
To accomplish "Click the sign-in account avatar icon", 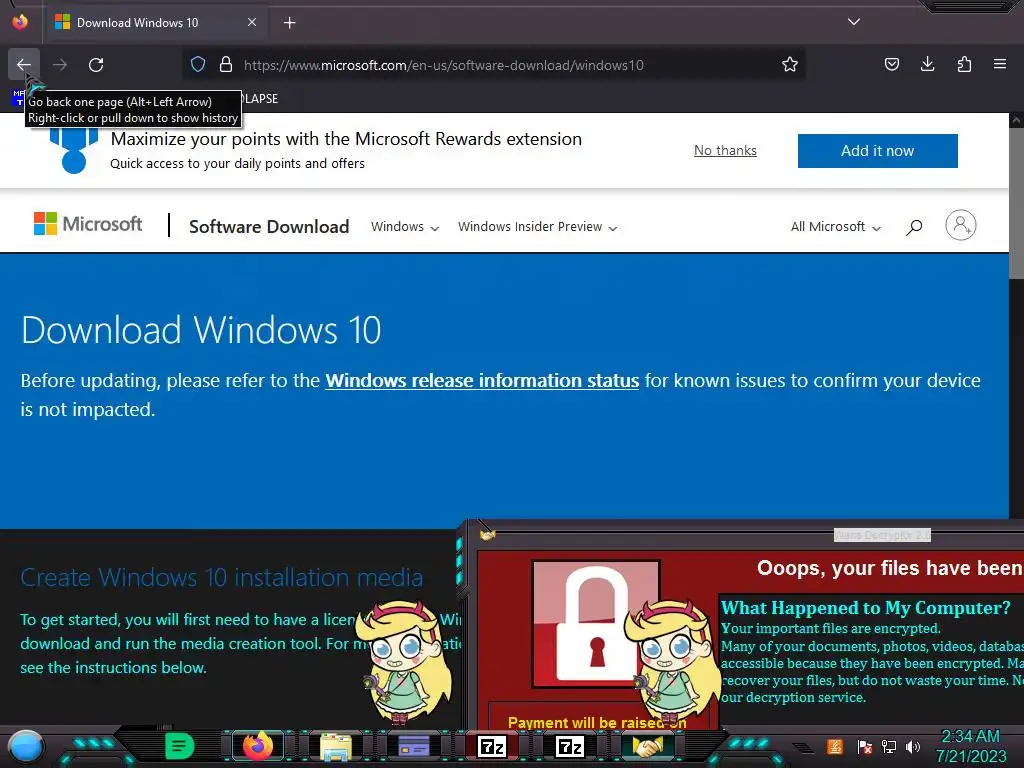I will (x=961, y=225).
